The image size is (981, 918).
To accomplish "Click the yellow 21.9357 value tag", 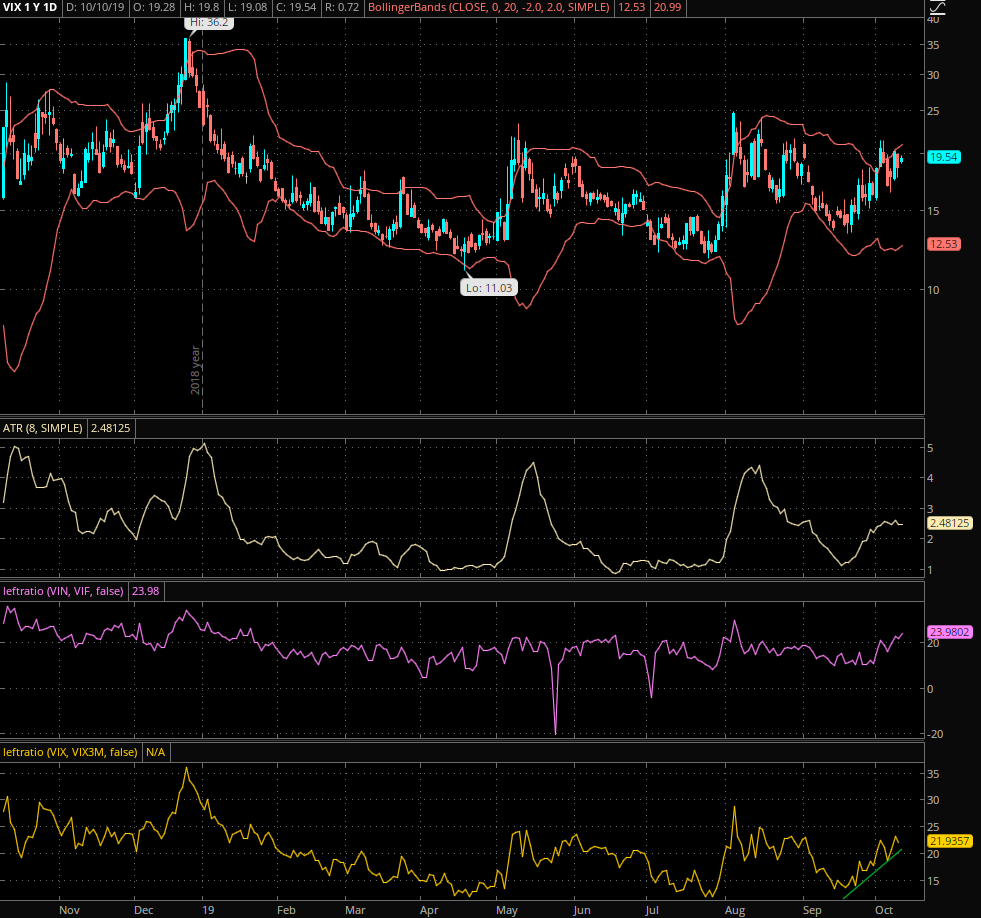I will 951,842.
